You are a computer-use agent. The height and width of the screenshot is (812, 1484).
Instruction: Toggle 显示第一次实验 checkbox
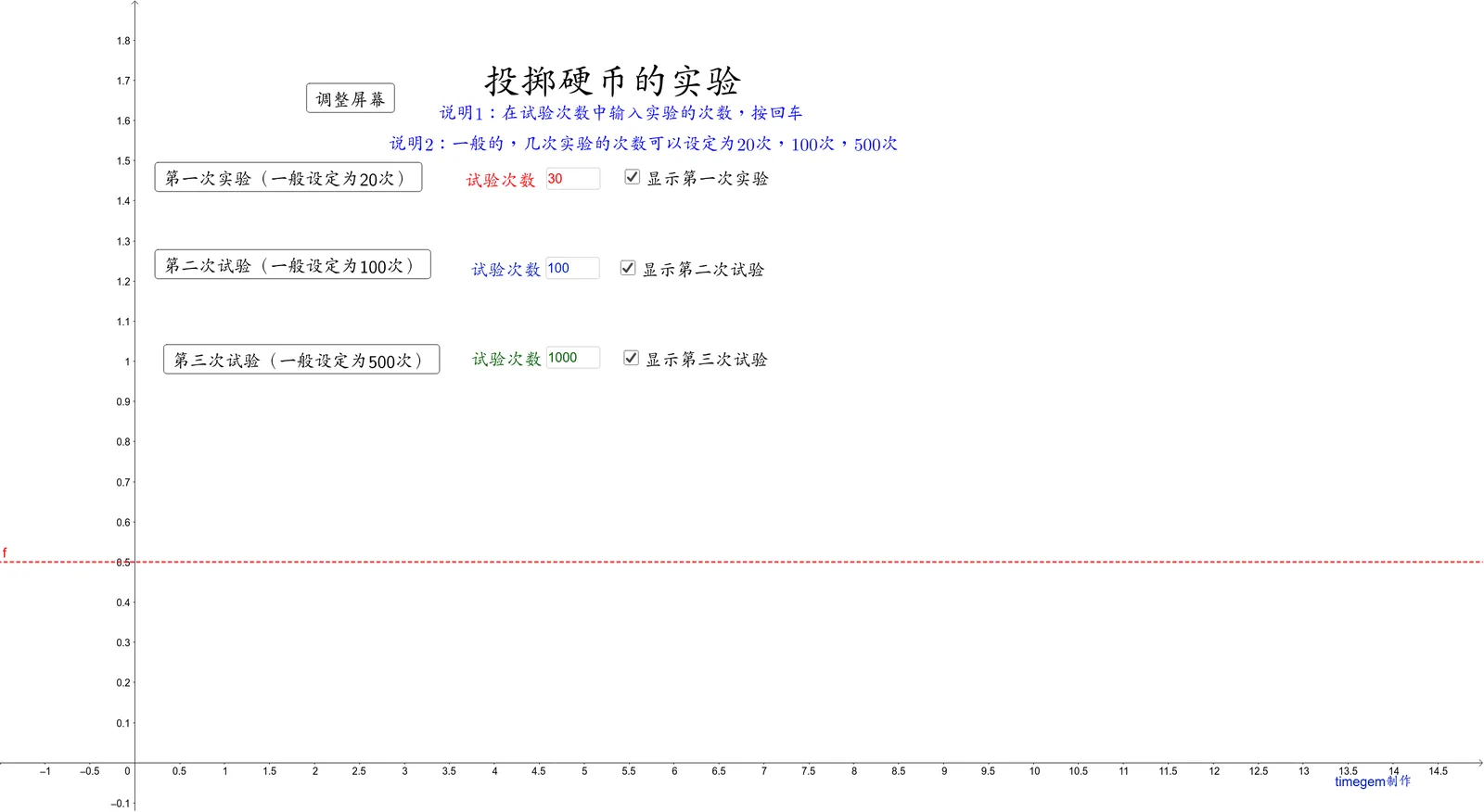pos(633,176)
